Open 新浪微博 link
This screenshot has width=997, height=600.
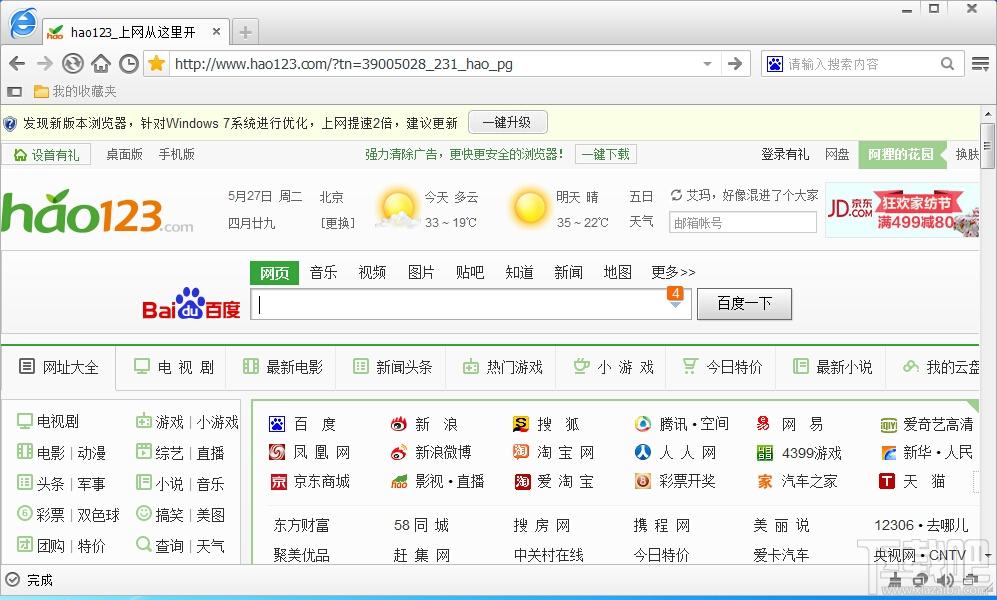431,452
